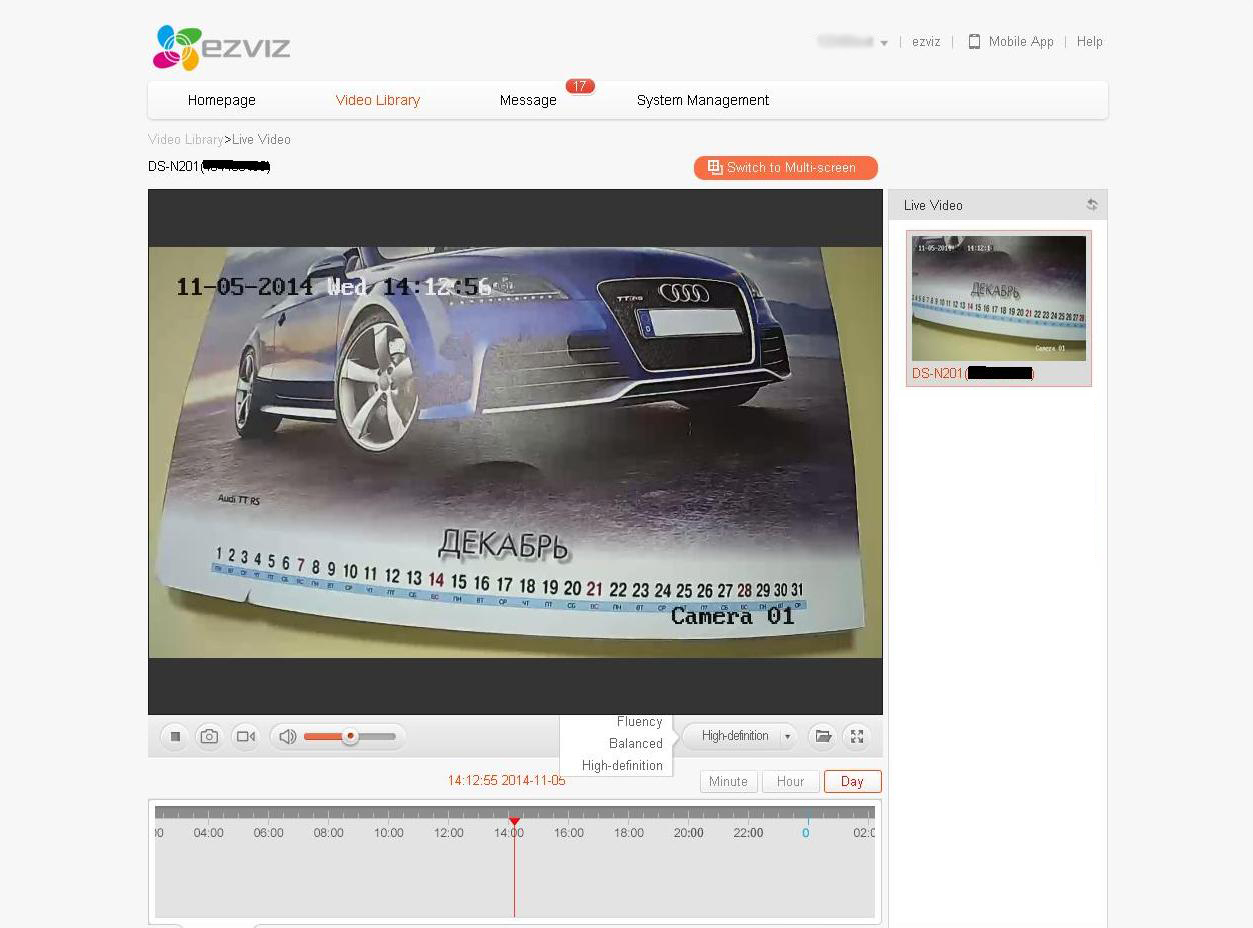Click the 14:12:55 2014-11-05 timestamp text
This screenshot has width=1253, height=928.
506,781
